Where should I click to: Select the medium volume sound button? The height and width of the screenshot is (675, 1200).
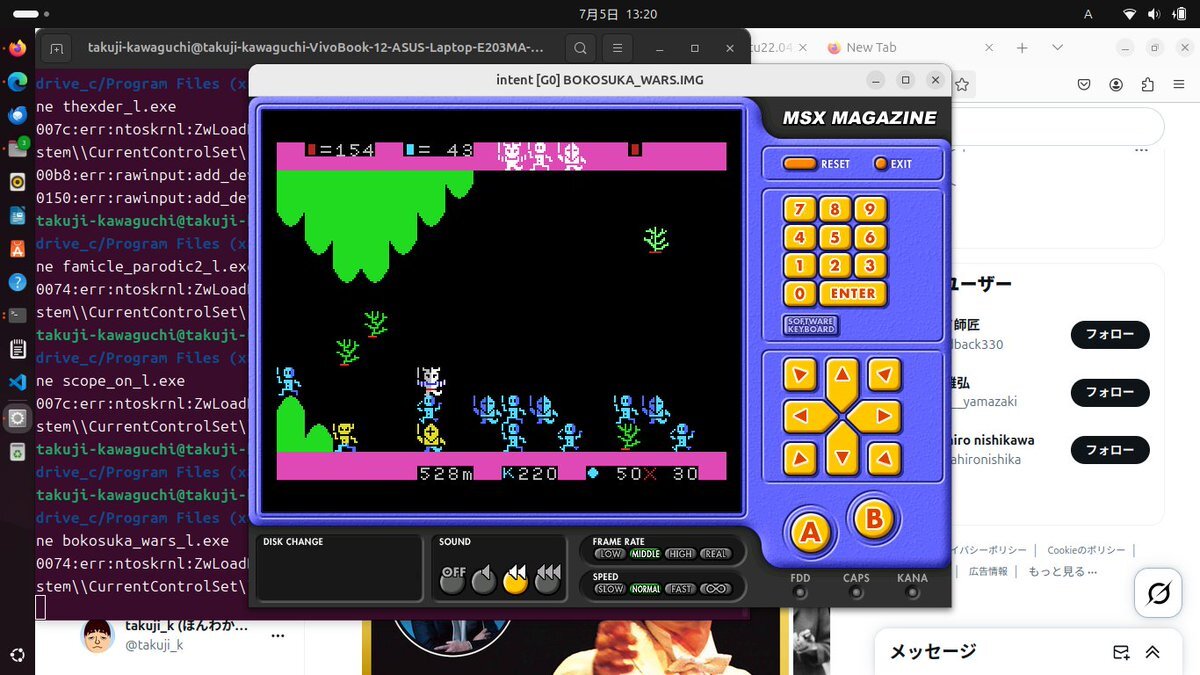click(x=516, y=578)
